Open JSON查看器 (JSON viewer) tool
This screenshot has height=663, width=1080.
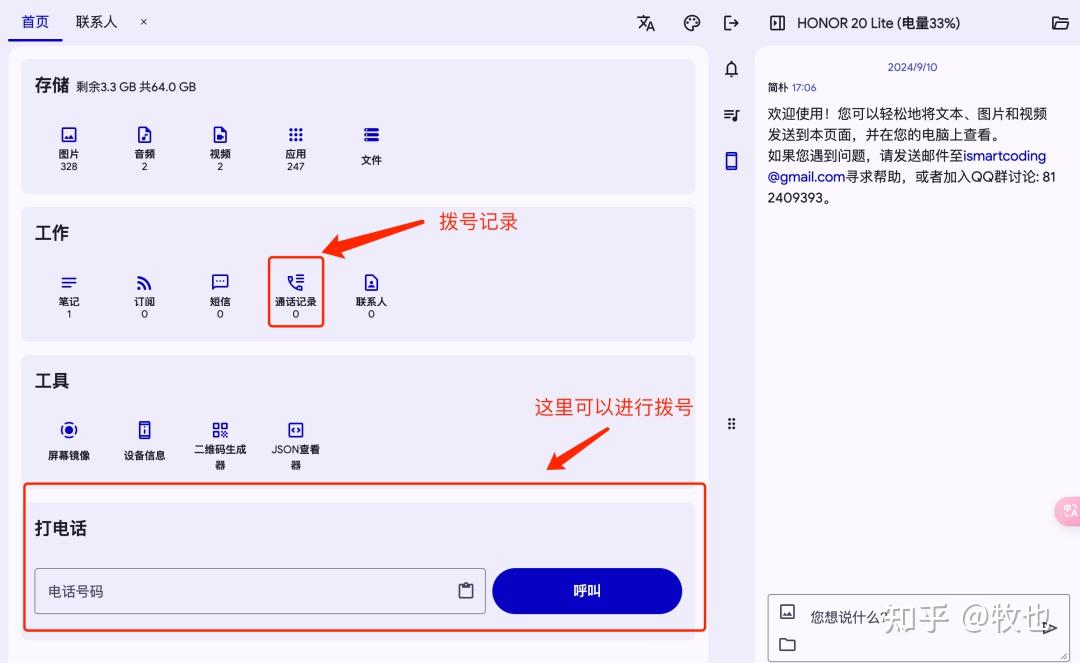point(295,445)
